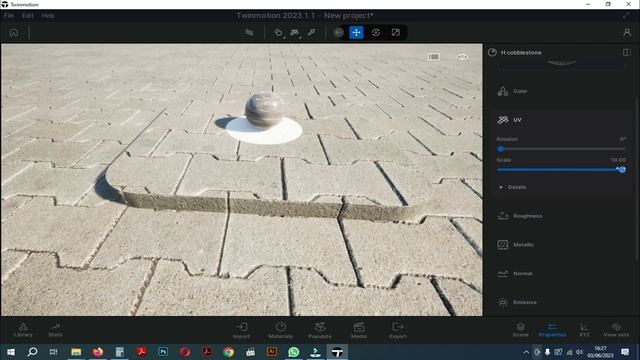Open the populate scatter tool in top toolbar

pos(294,33)
